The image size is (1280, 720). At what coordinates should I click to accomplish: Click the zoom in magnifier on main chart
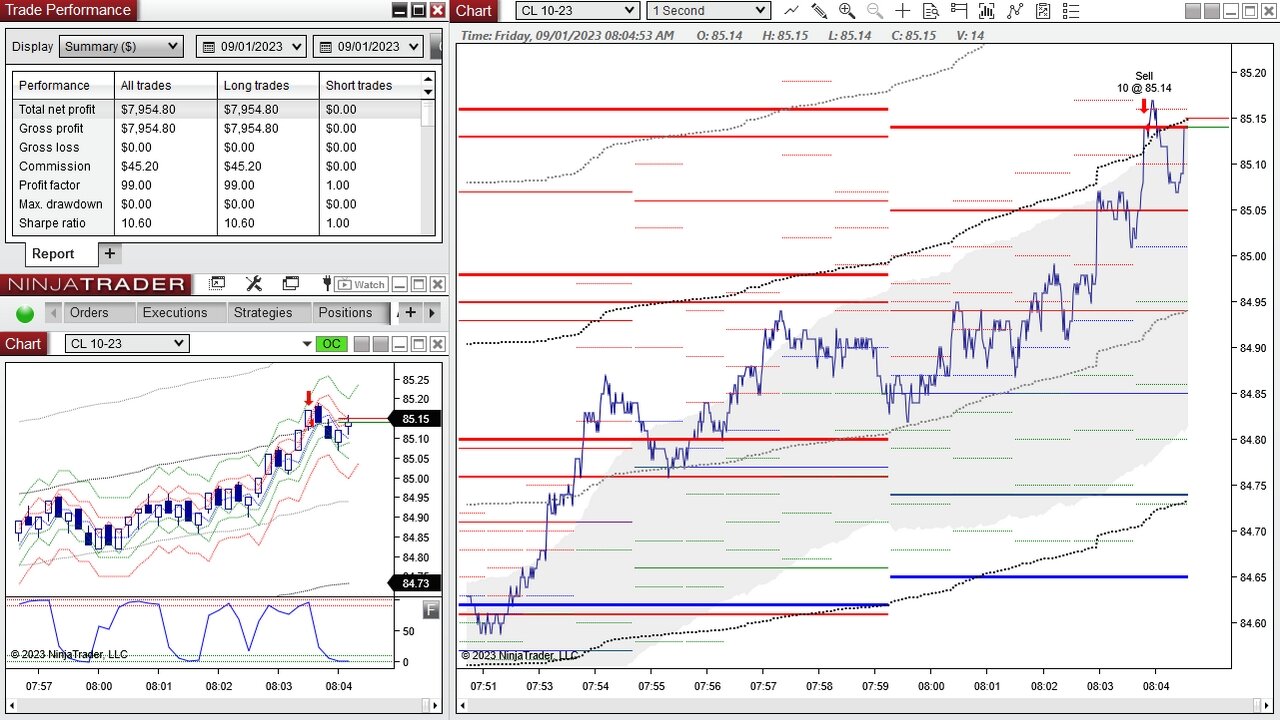tap(847, 11)
